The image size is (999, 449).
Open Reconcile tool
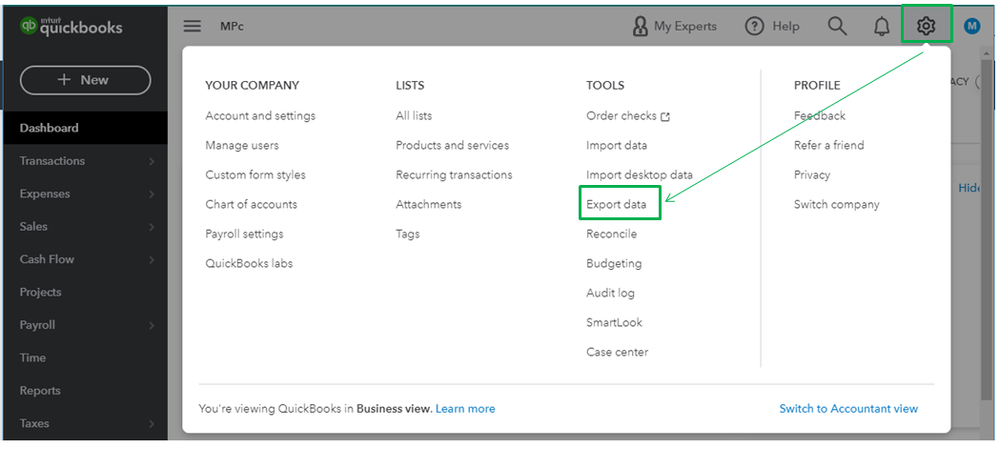[611, 234]
